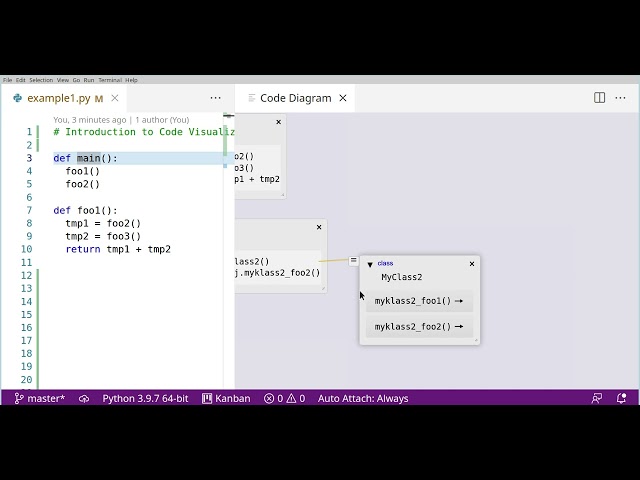The image size is (640, 480).
Task: Close the example1.py tab
Action: point(115,98)
